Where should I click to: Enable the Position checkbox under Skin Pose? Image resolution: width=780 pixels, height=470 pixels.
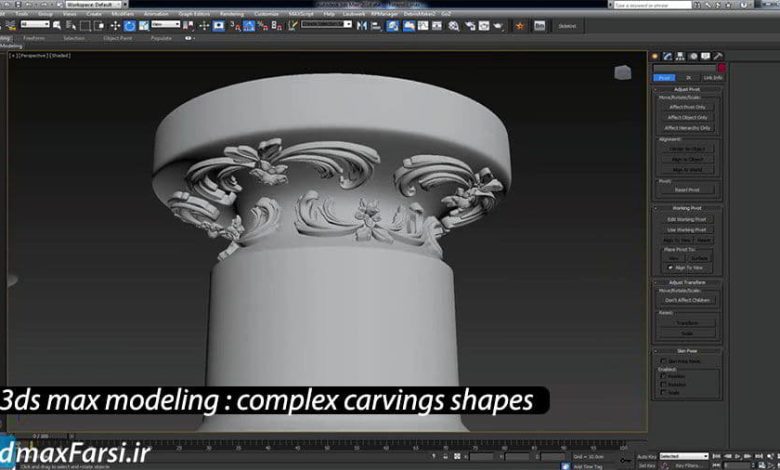pos(661,376)
